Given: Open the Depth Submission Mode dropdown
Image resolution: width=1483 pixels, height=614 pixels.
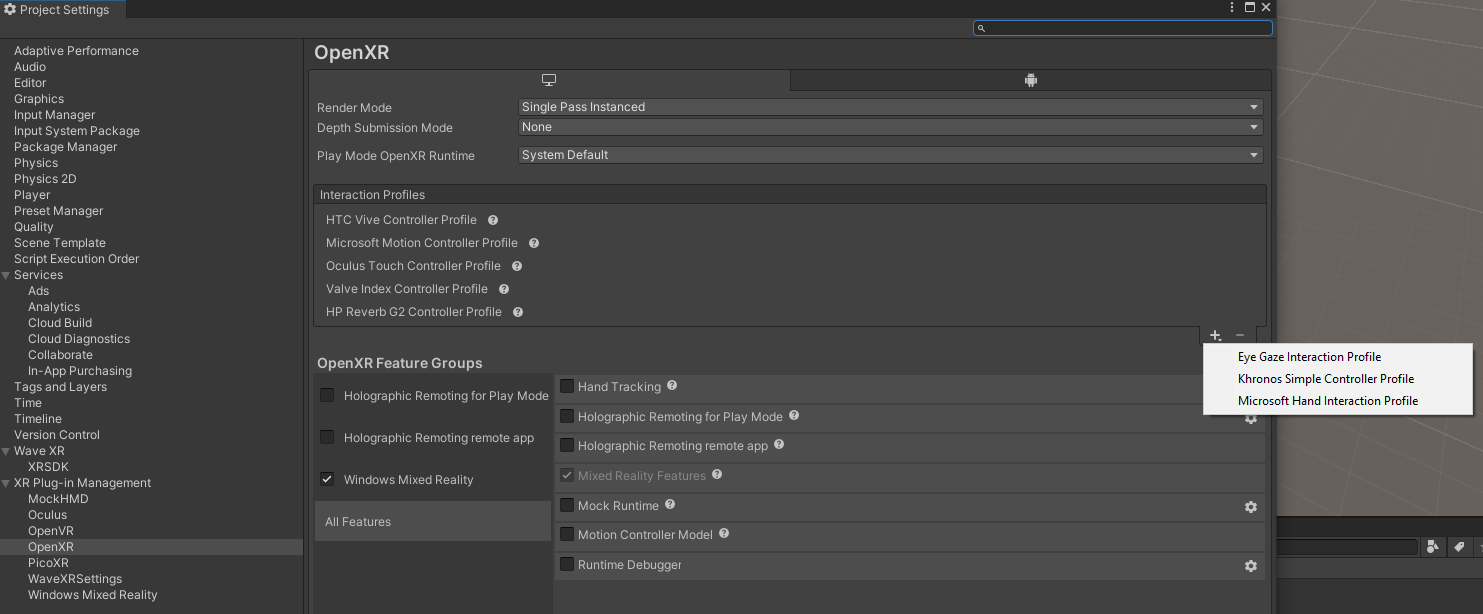Looking at the screenshot, I should [890, 127].
